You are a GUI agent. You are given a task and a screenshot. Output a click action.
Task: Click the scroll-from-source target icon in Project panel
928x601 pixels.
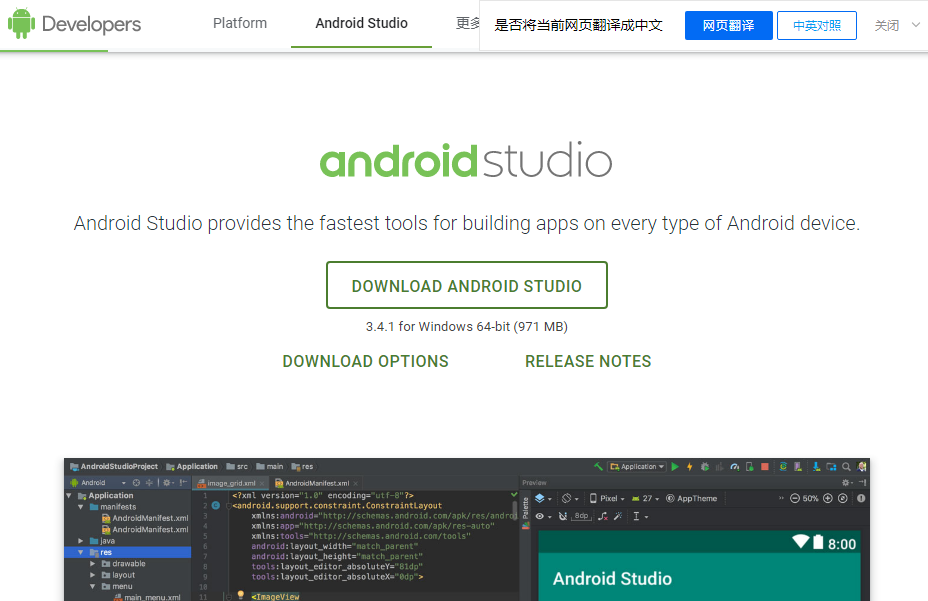coord(136,483)
